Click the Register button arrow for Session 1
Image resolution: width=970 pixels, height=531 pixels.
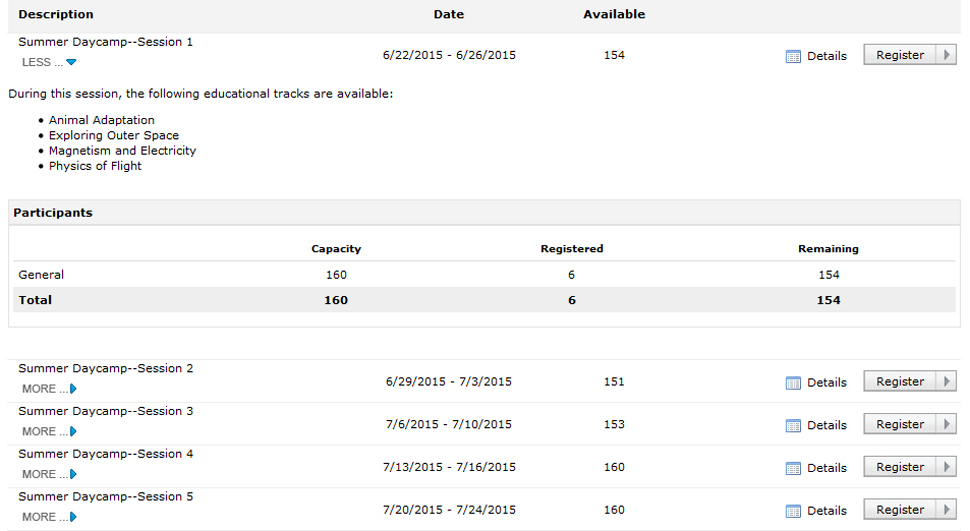tap(946, 56)
